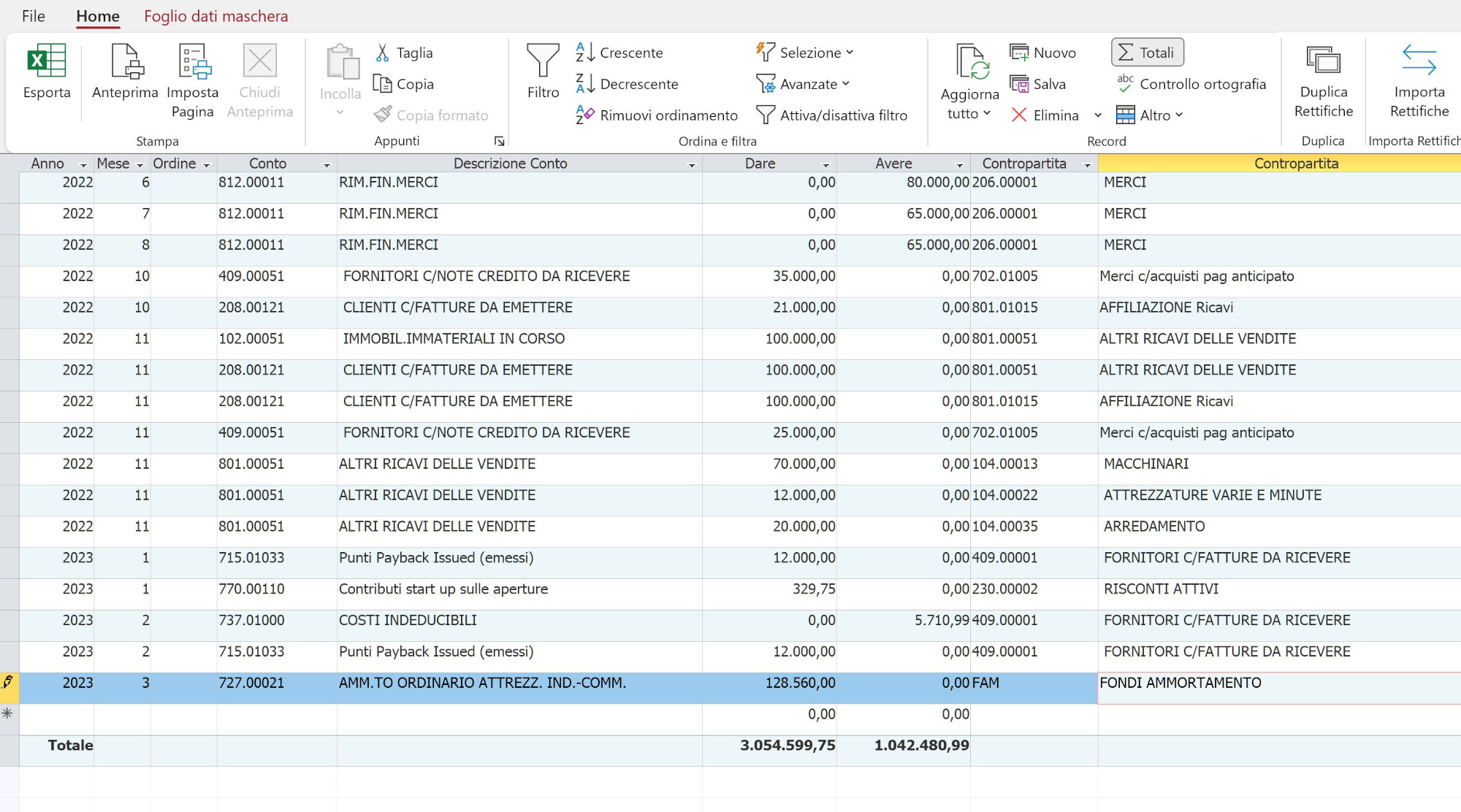Select conto 770.00110 cell

(277, 594)
